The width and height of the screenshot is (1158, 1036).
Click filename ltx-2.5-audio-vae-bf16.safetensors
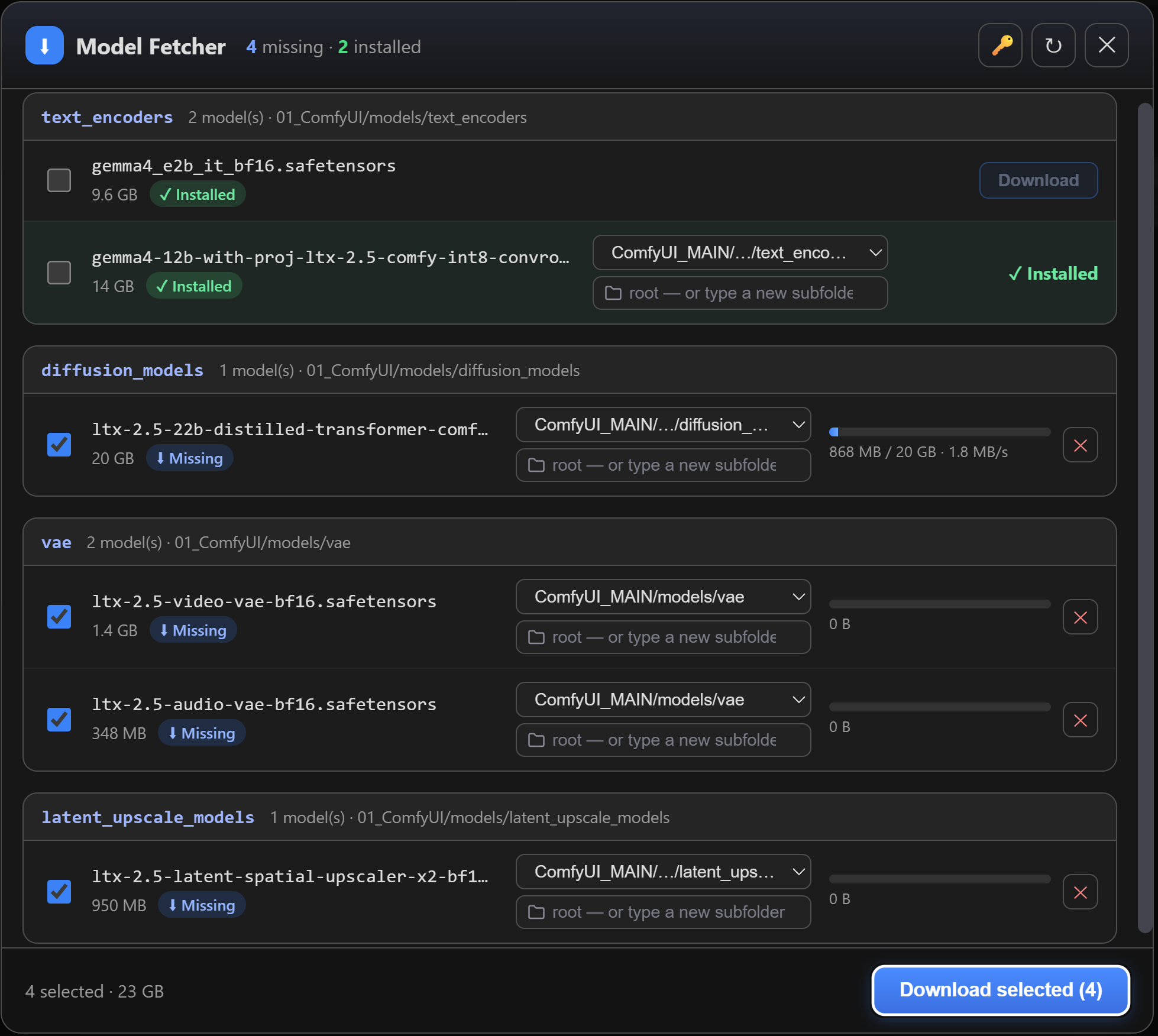coord(264,704)
